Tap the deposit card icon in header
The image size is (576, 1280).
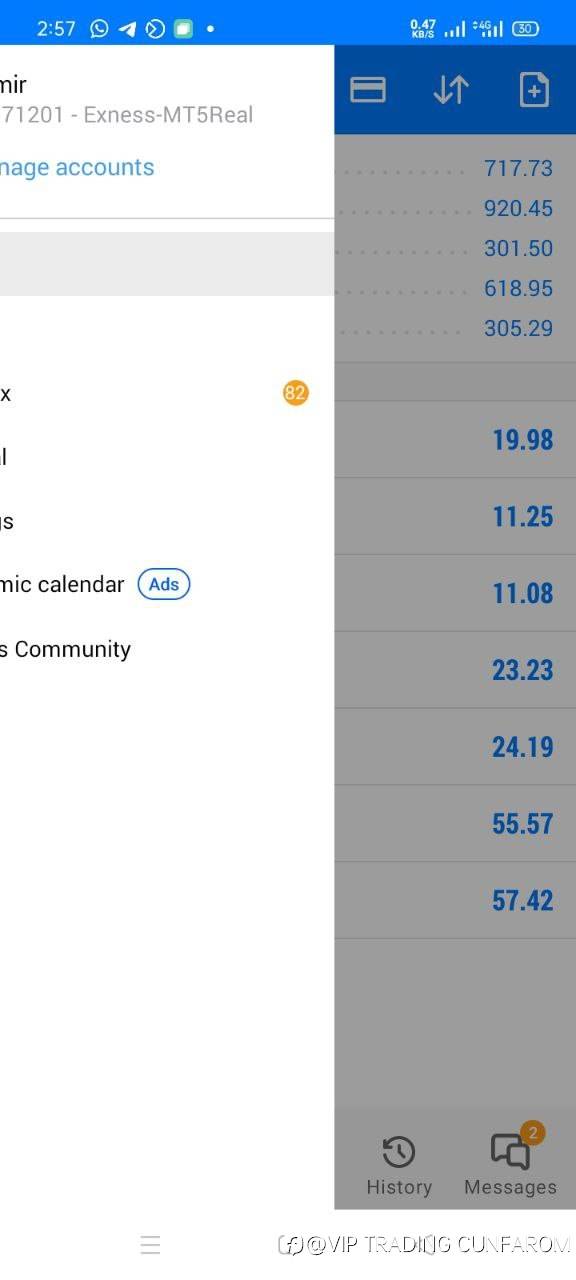click(x=368, y=90)
